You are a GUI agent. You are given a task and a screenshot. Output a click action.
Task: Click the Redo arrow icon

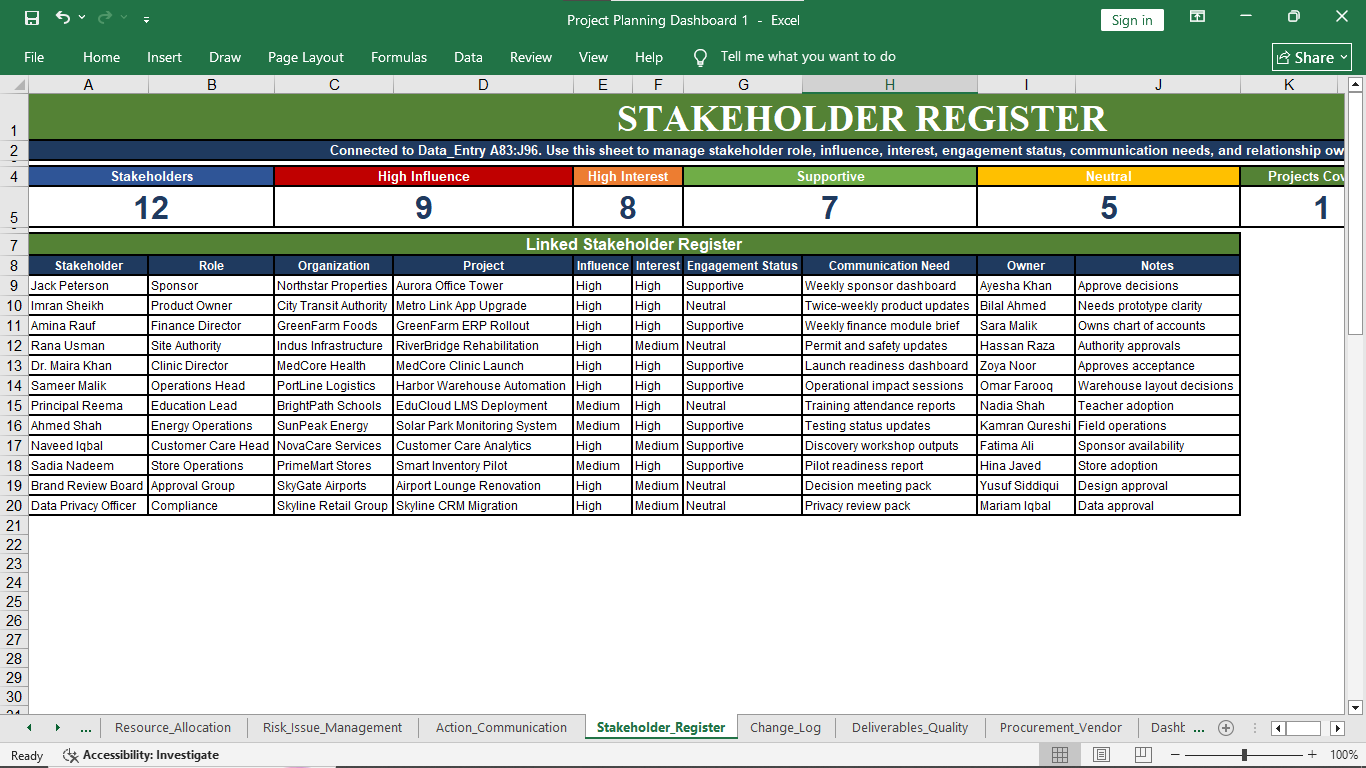coord(104,18)
